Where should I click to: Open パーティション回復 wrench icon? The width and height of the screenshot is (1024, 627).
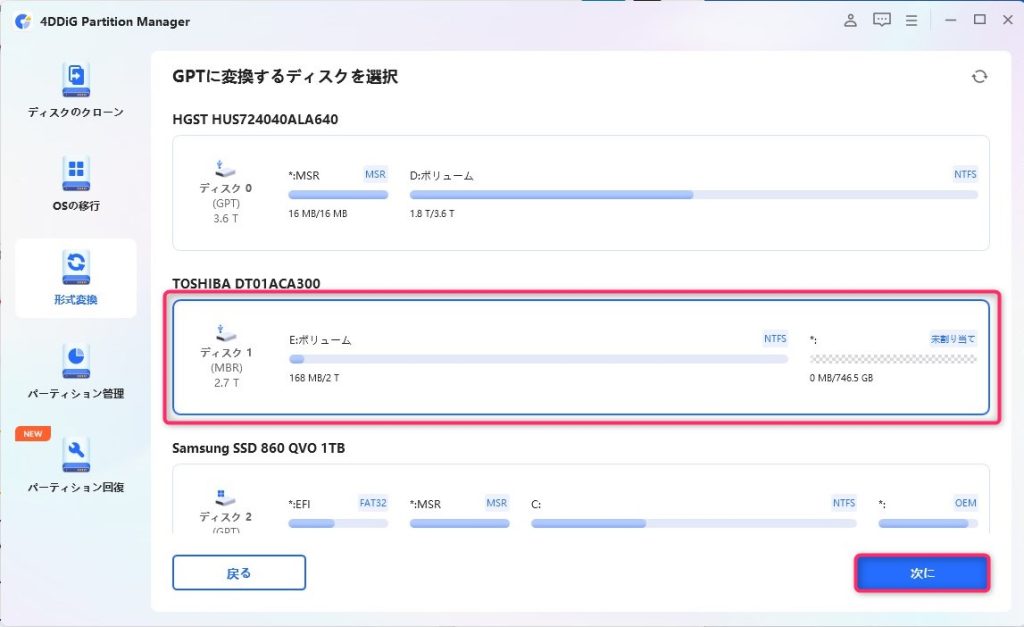tap(76, 454)
